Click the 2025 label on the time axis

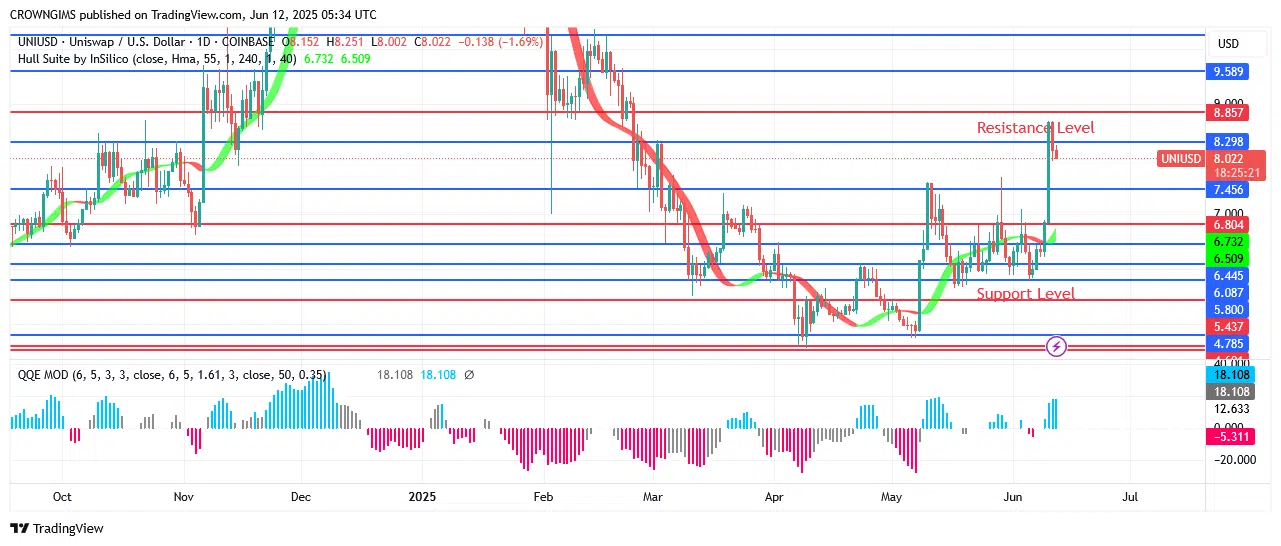(423, 496)
